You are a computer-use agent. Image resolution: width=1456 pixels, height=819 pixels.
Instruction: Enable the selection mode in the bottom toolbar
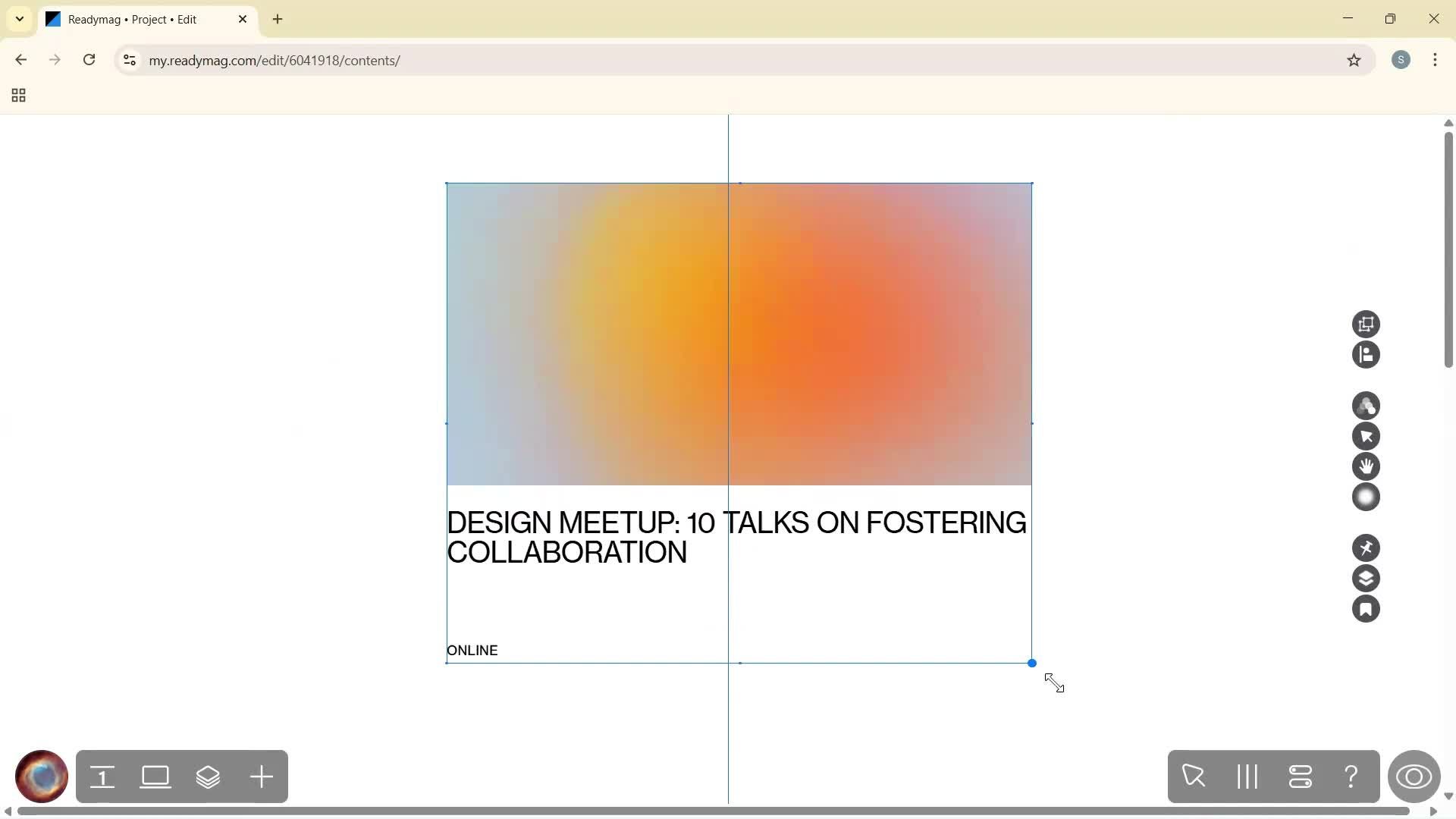click(1194, 776)
